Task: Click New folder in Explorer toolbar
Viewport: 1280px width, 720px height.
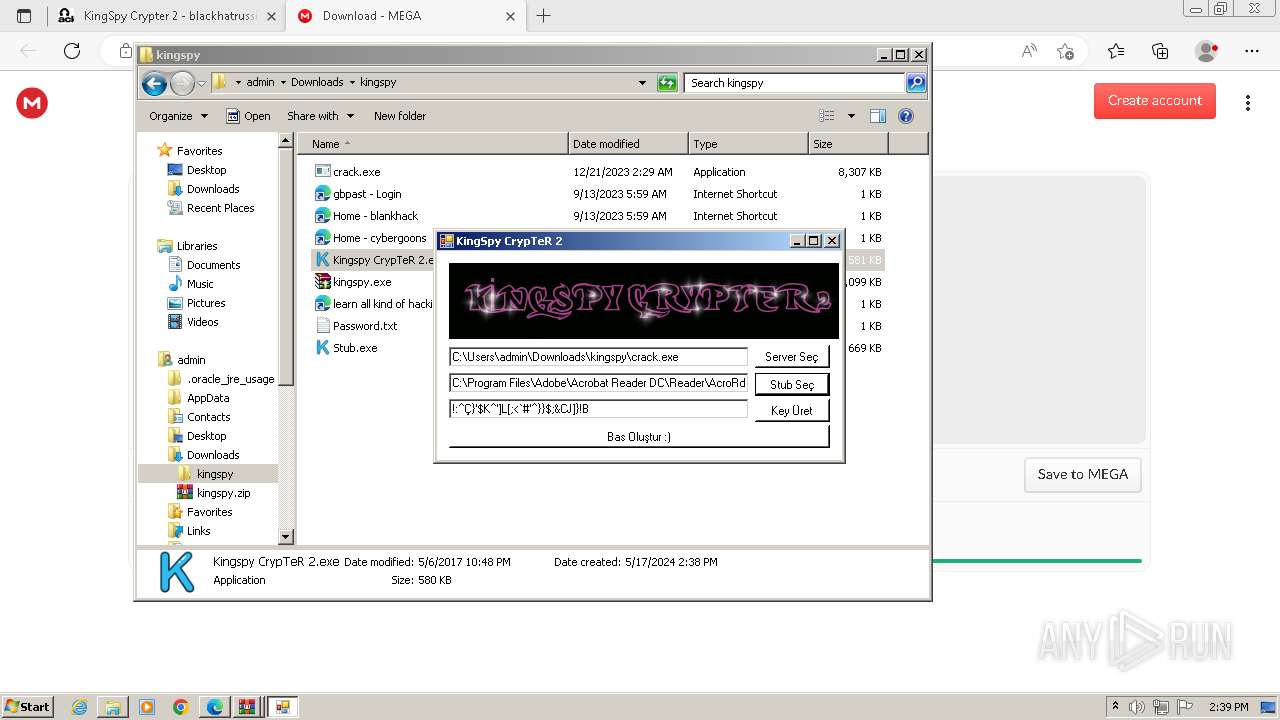Action: tap(400, 116)
